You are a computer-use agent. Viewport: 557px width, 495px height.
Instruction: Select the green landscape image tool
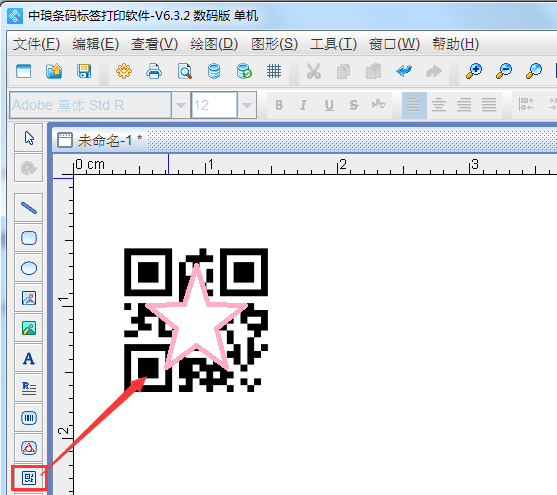pyautogui.click(x=29, y=328)
